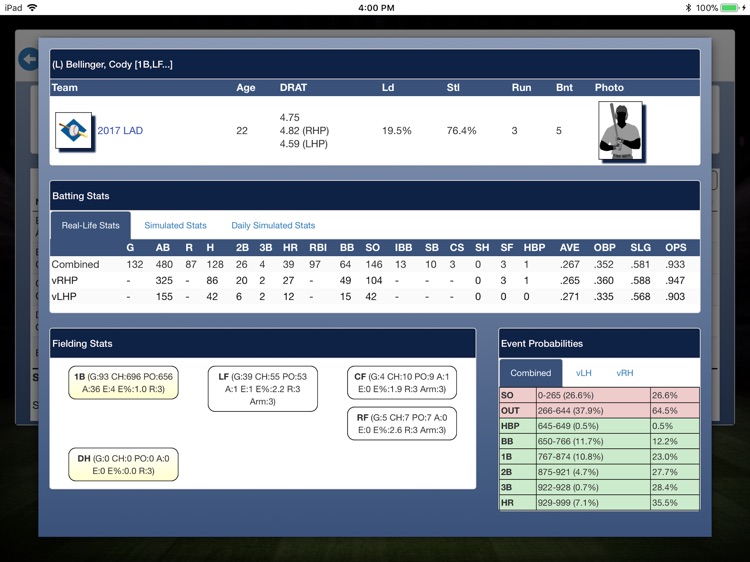This screenshot has width=750, height=562.
Task: Select the Combined event probabilities tab
Action: pos(530,373)
